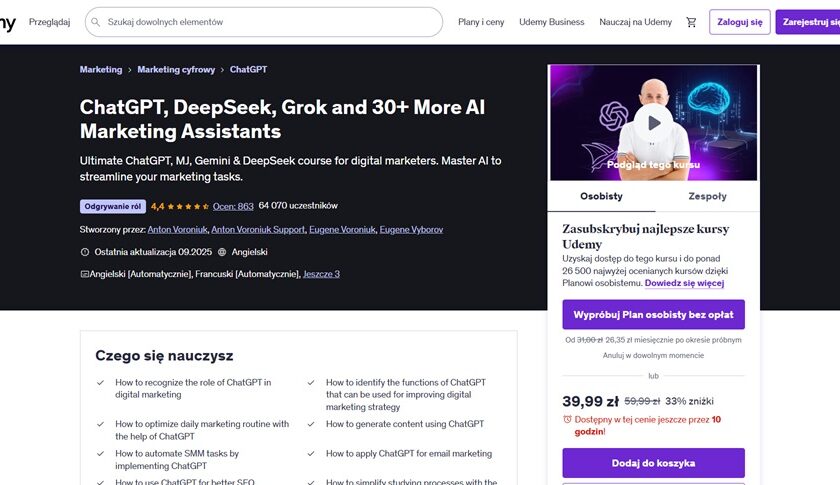
Task: Click the Zaloguj się button
Action: (740, 22)
